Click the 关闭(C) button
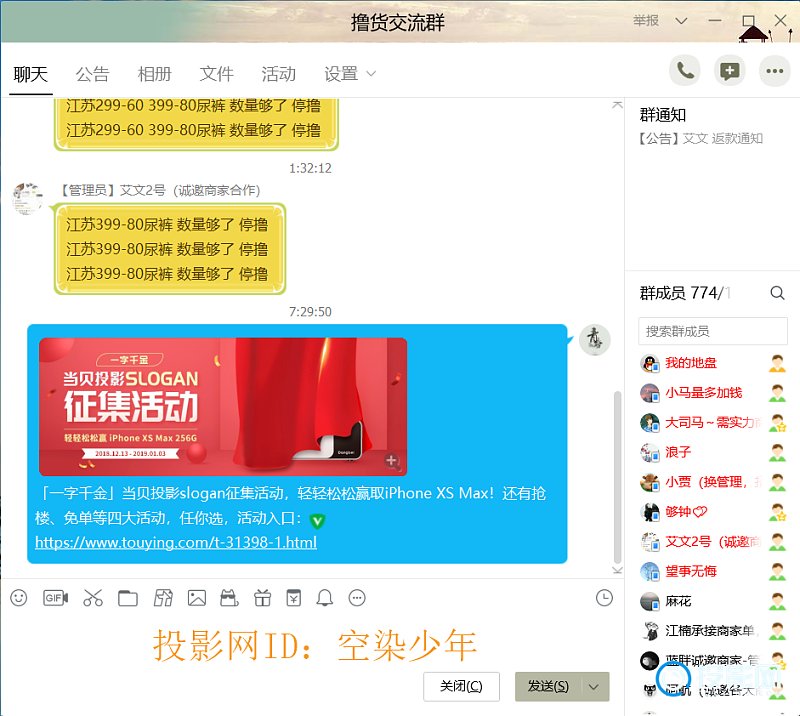 pos(461,686)
